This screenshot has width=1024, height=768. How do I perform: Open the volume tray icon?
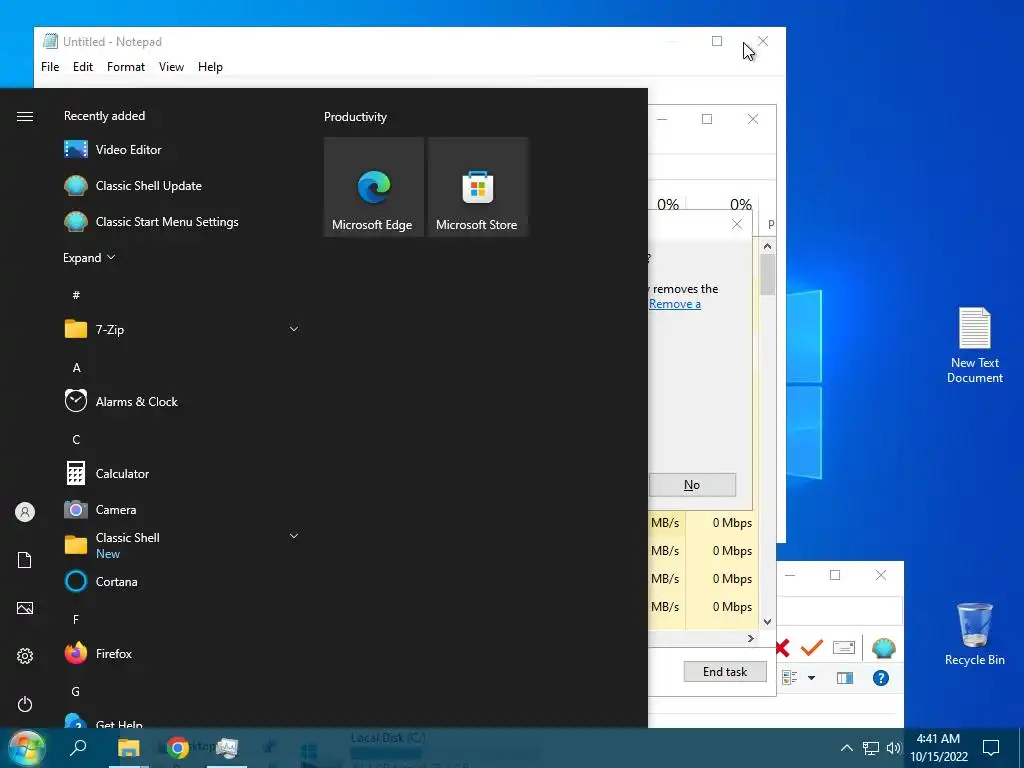coord(893,748)
